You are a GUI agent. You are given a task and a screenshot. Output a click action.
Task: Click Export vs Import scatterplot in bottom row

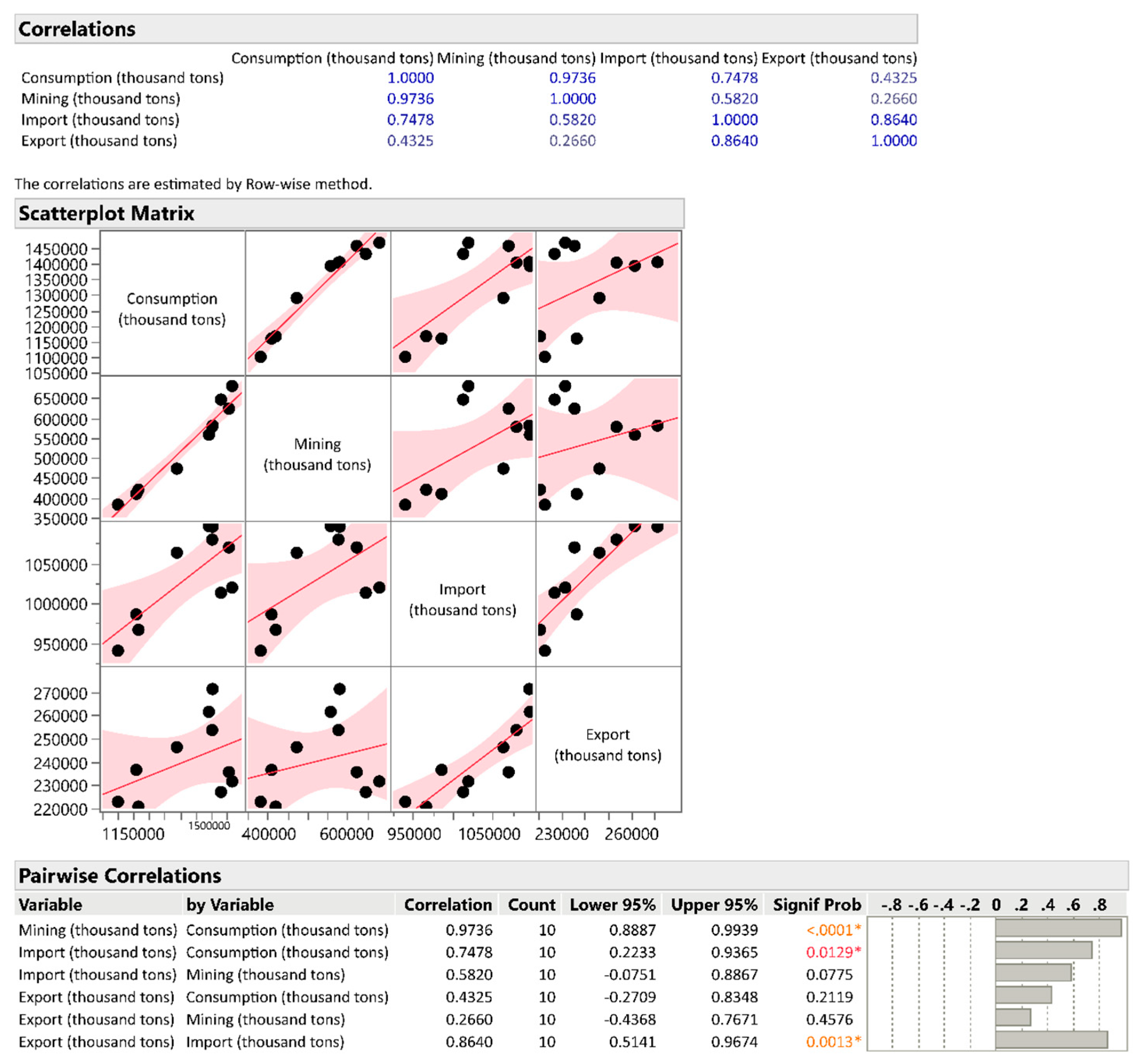pos(463,739)
